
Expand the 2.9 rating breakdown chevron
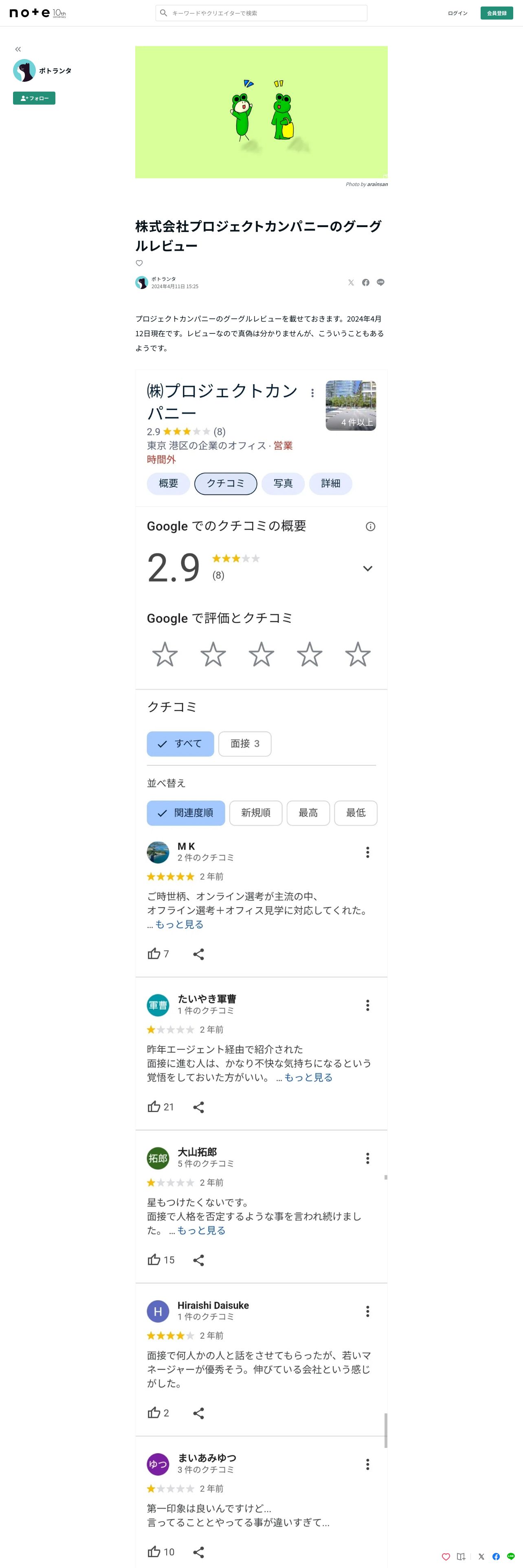pos(368,569)
